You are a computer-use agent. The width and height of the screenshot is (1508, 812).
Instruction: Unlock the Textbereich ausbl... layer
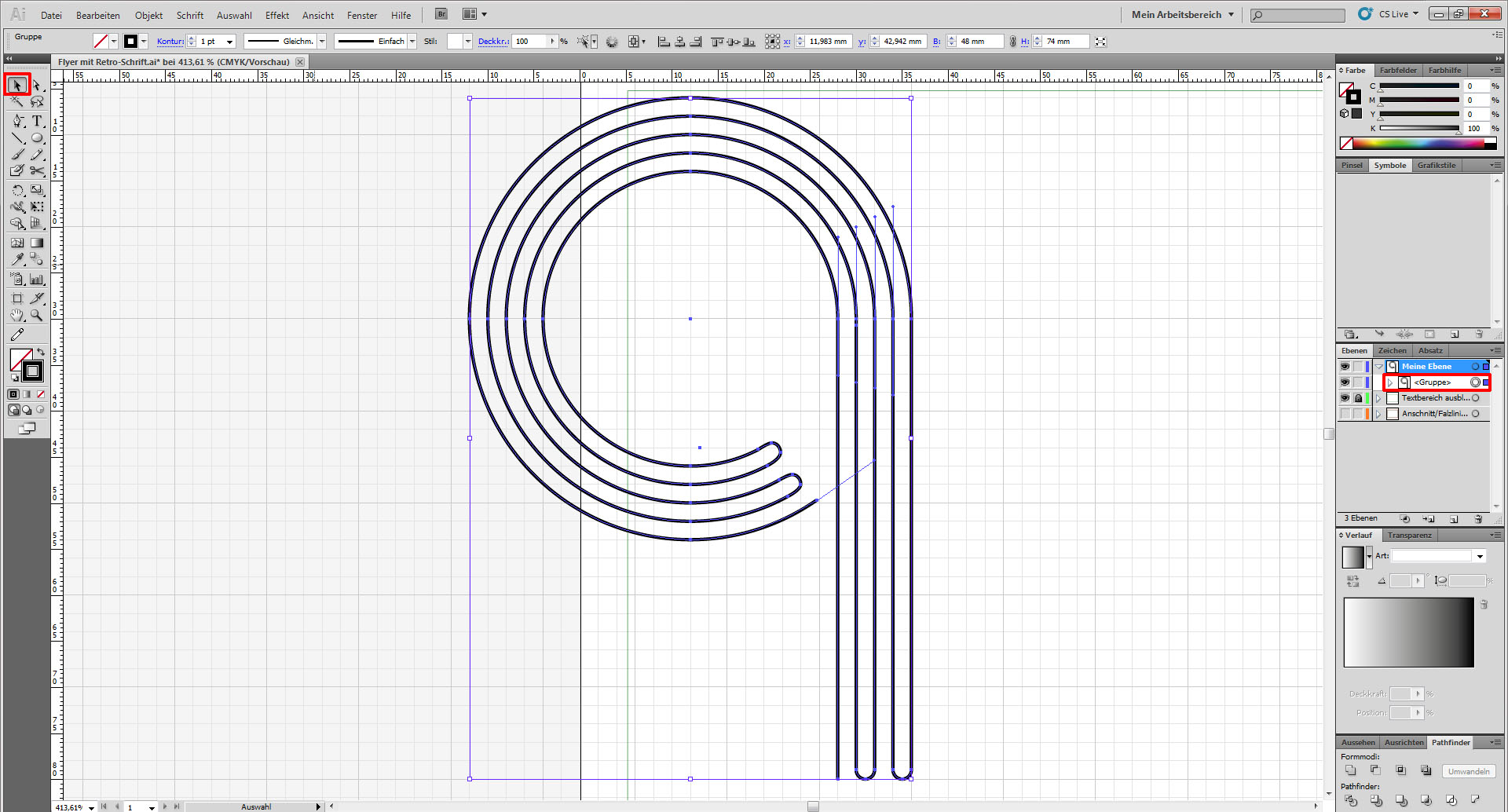pos(1358,398)
